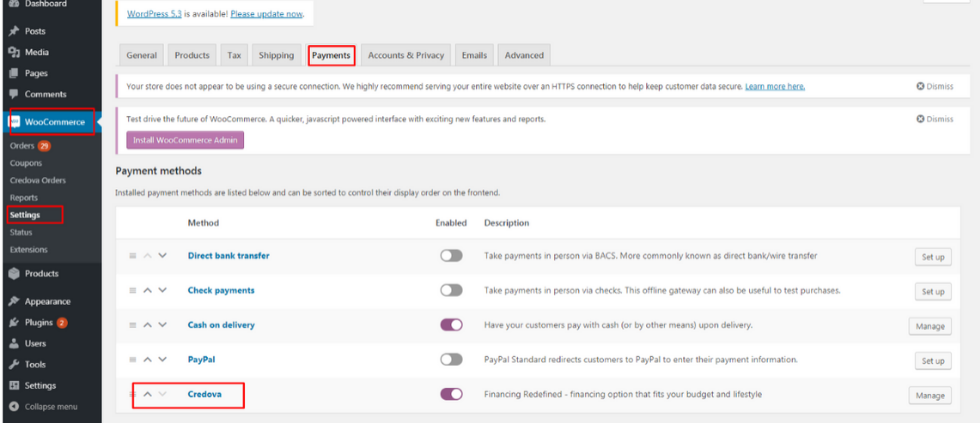Click Please update now link
Image resolution: width=980 pixels, height=423 pixels.
tap(266, 14)
